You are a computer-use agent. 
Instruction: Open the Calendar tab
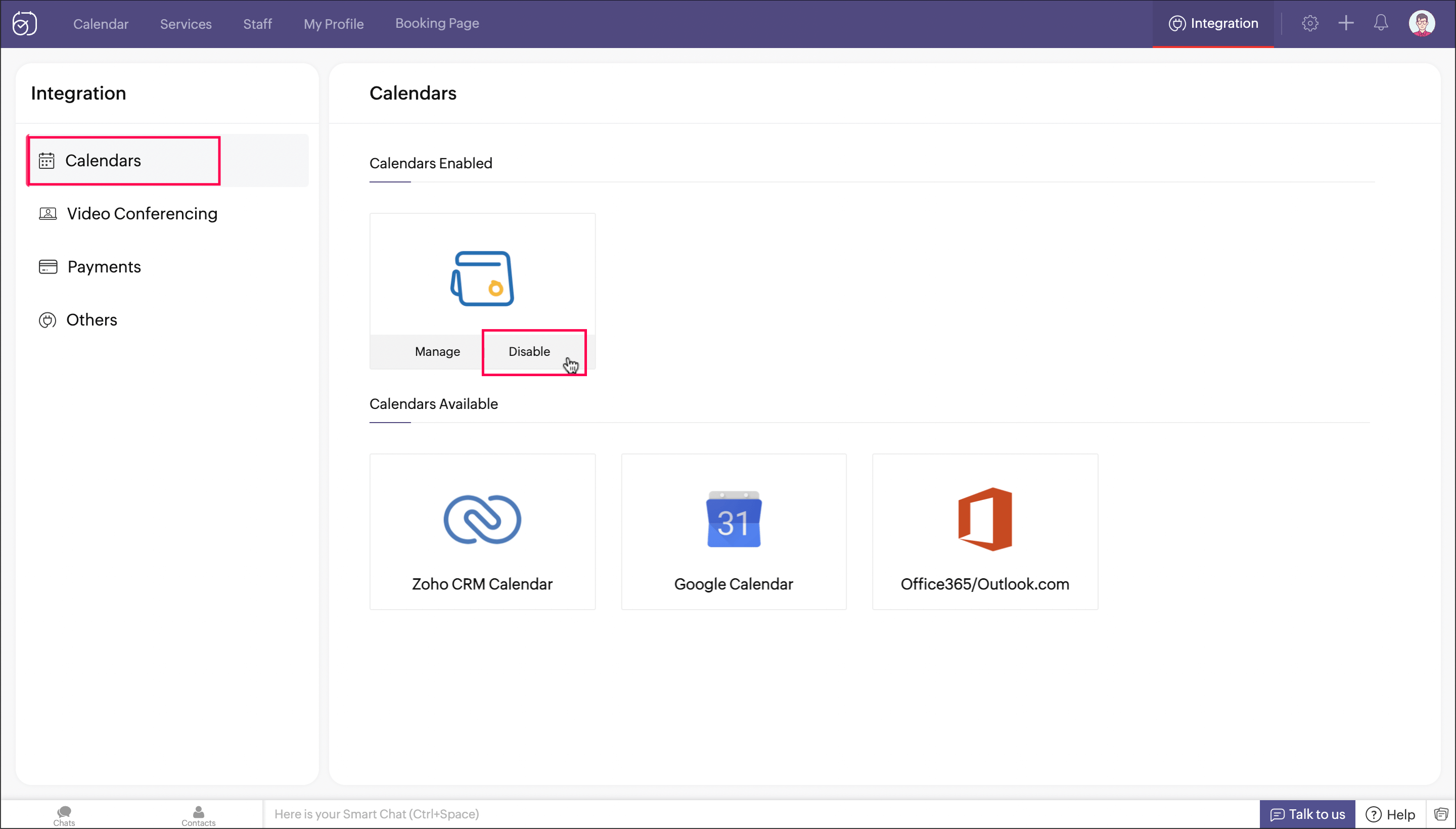pyautogui.click(x=101, y=24)
